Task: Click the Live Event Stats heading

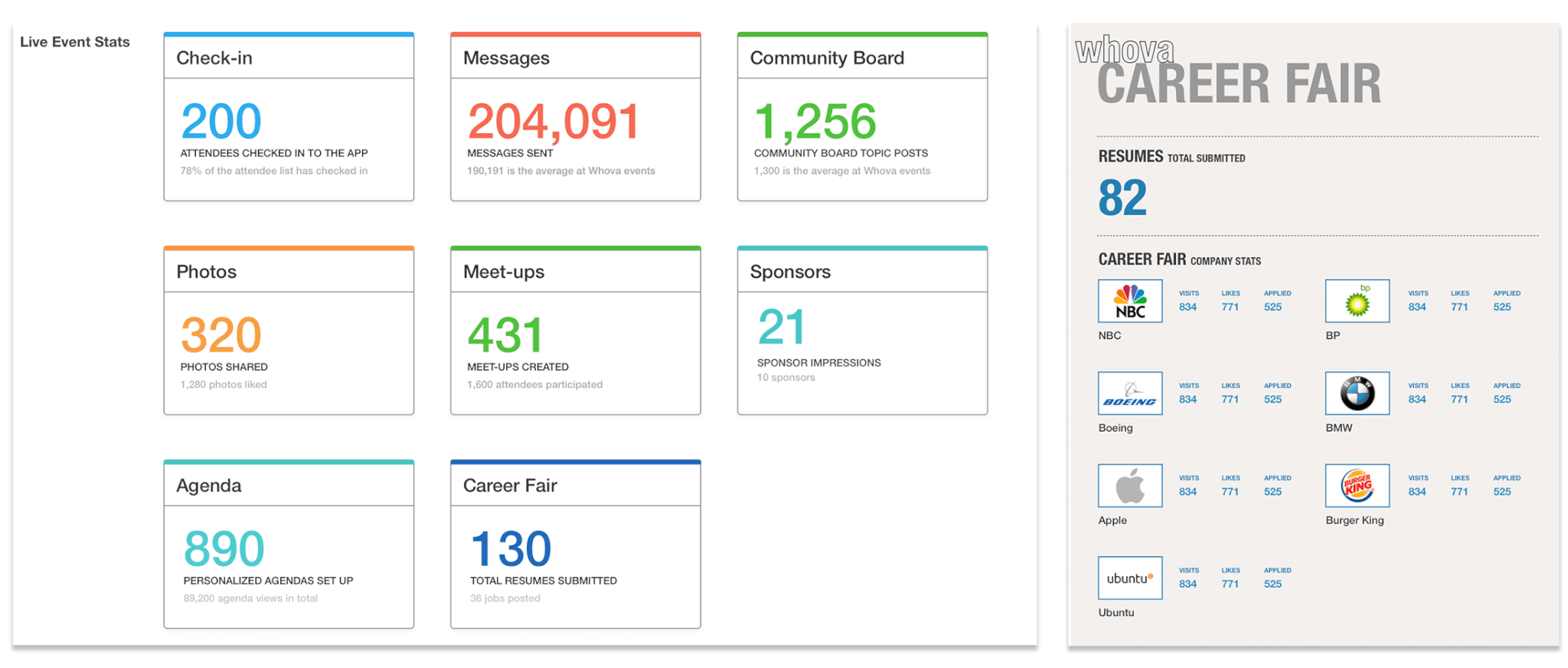Action: click(75, 42)
